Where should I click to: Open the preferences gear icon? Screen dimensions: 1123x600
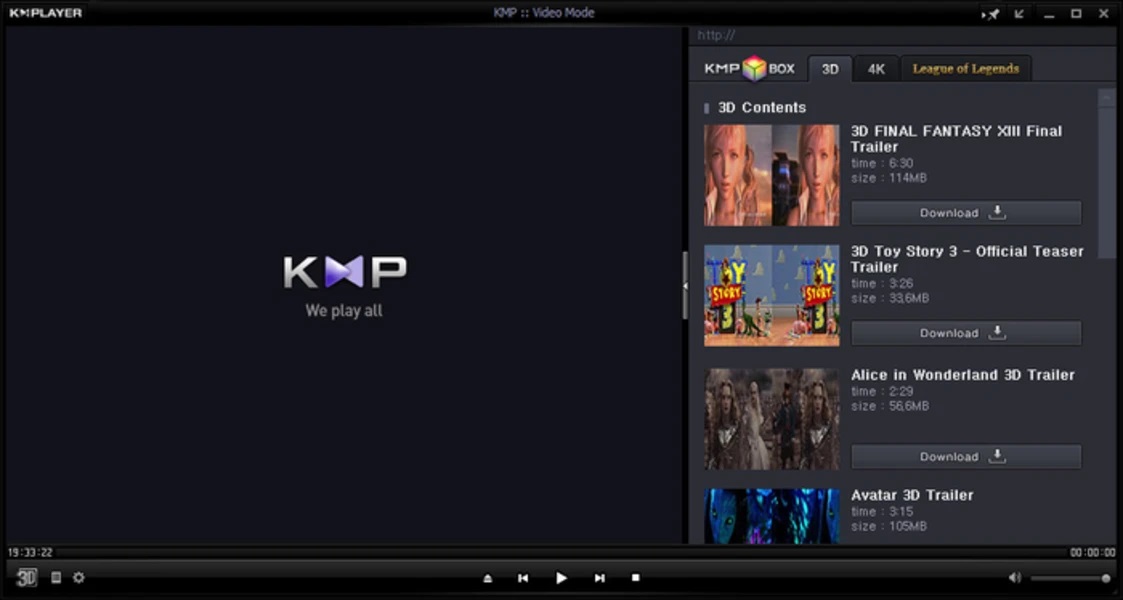(79, 578)
